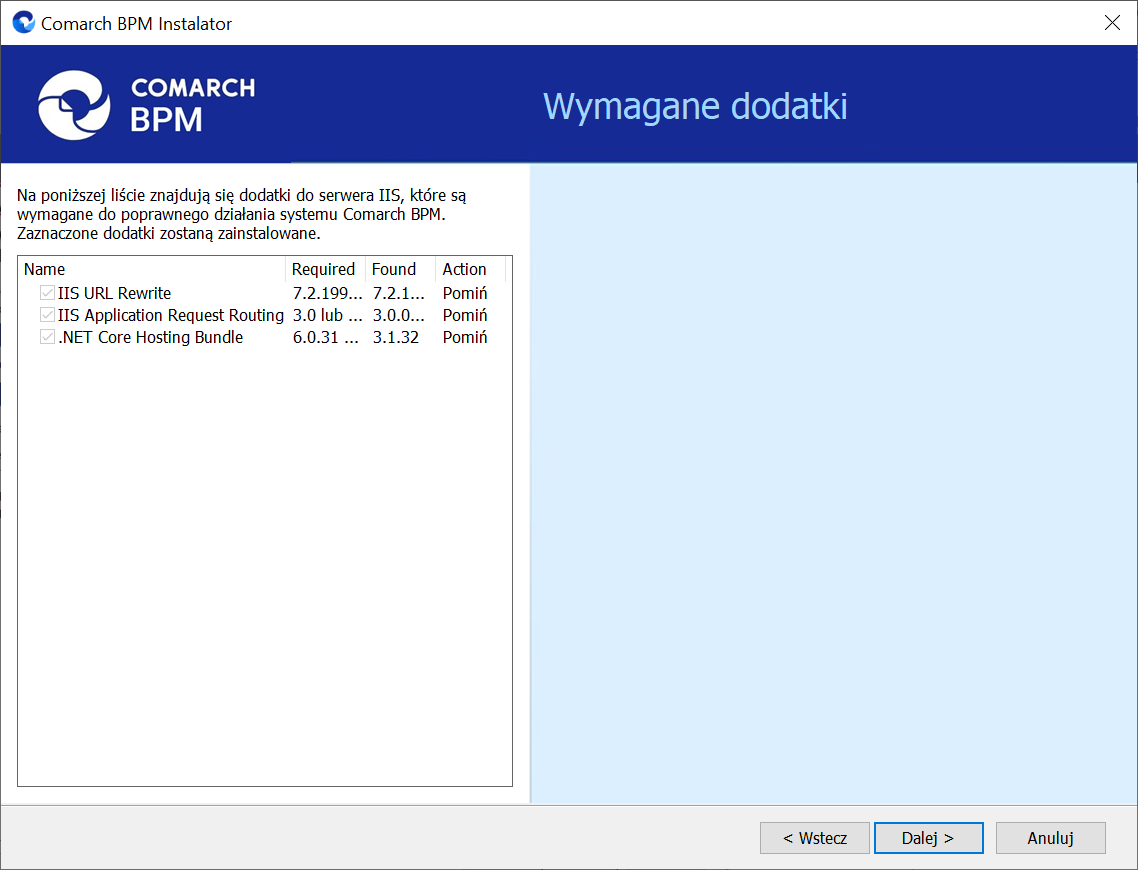Click the Comarch BPM Instalator window title
The width and height of the screenshot is (1138, 870).
136,24
